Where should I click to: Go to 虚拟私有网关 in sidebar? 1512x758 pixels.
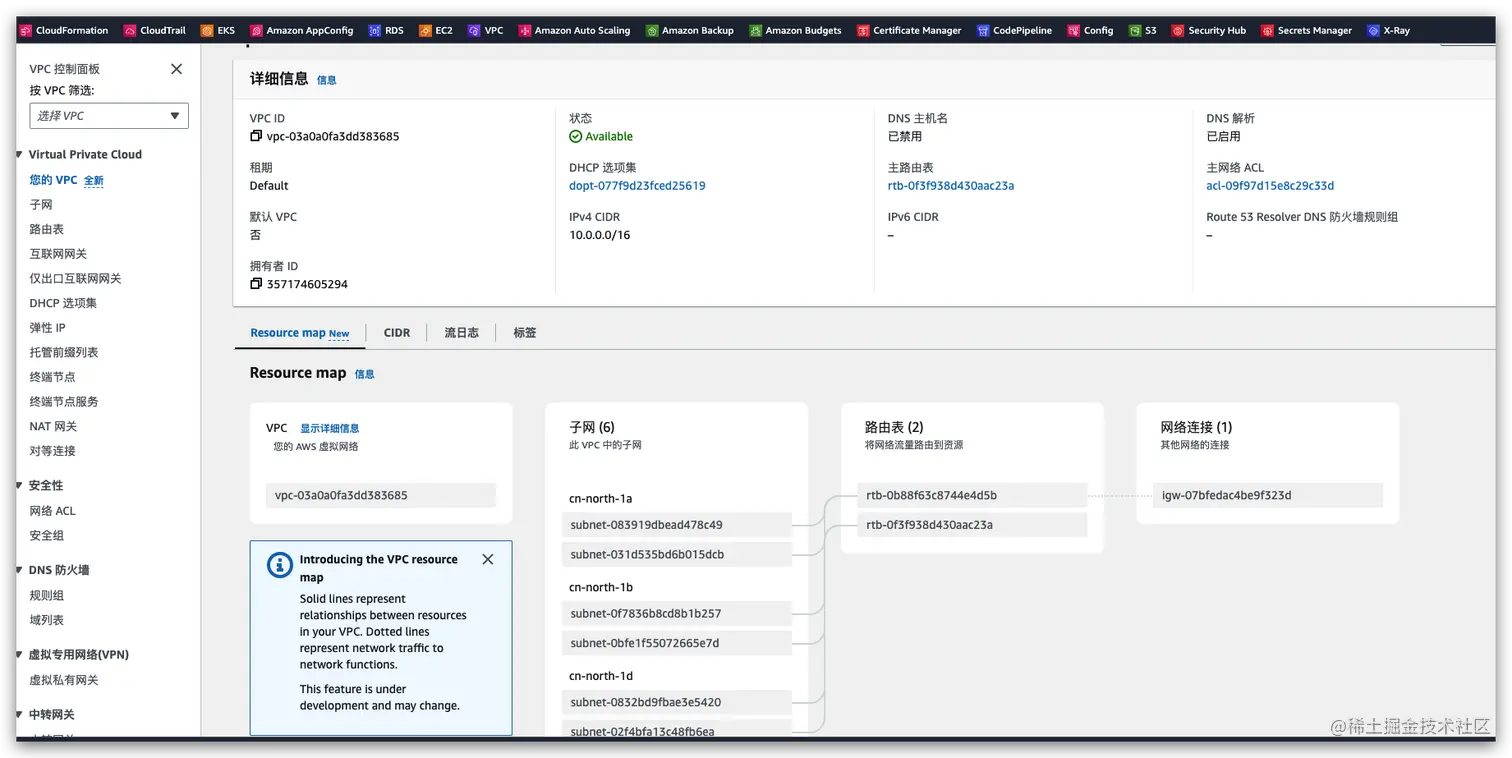(64, 680)
